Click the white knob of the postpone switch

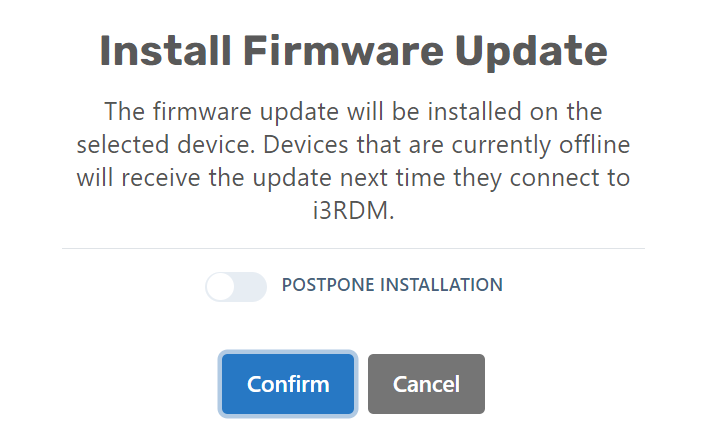coord(222,286)
